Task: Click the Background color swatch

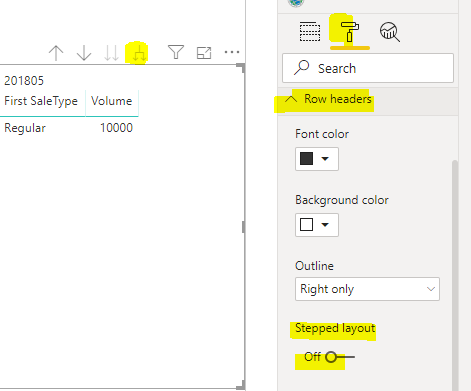Action: [x=306, y=225]
